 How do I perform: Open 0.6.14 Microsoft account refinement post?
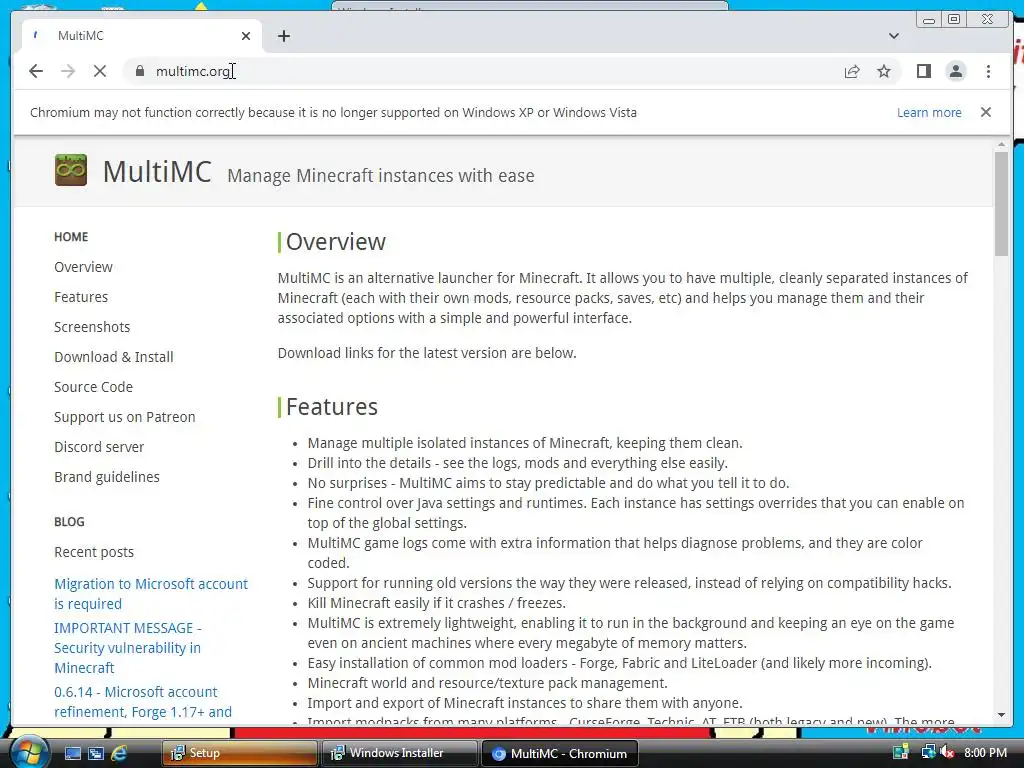click(x=143, y=702)
